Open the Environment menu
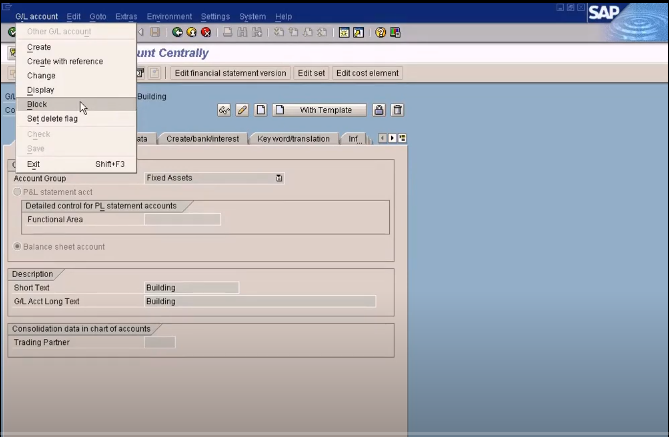 [x=169, y=17]
